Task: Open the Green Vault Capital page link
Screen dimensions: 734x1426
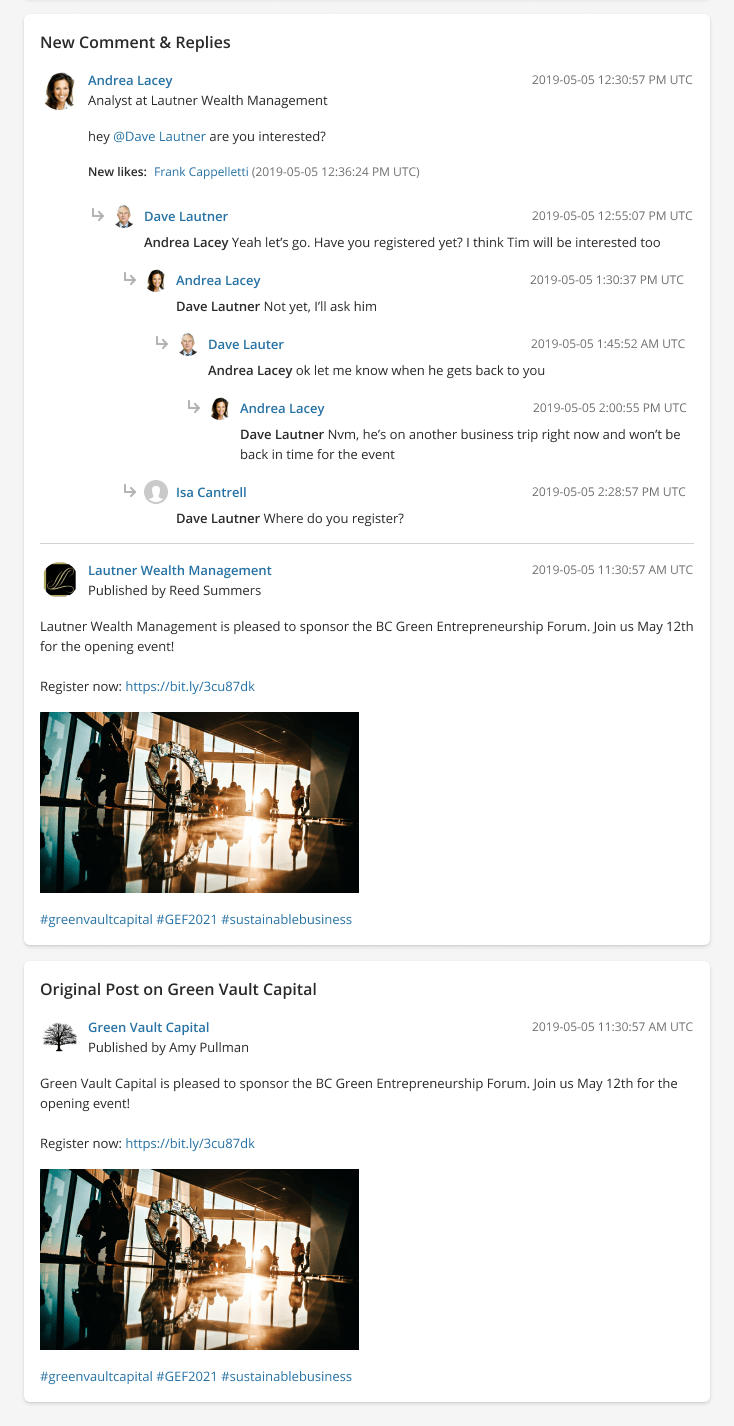Action: point(149,1027)
